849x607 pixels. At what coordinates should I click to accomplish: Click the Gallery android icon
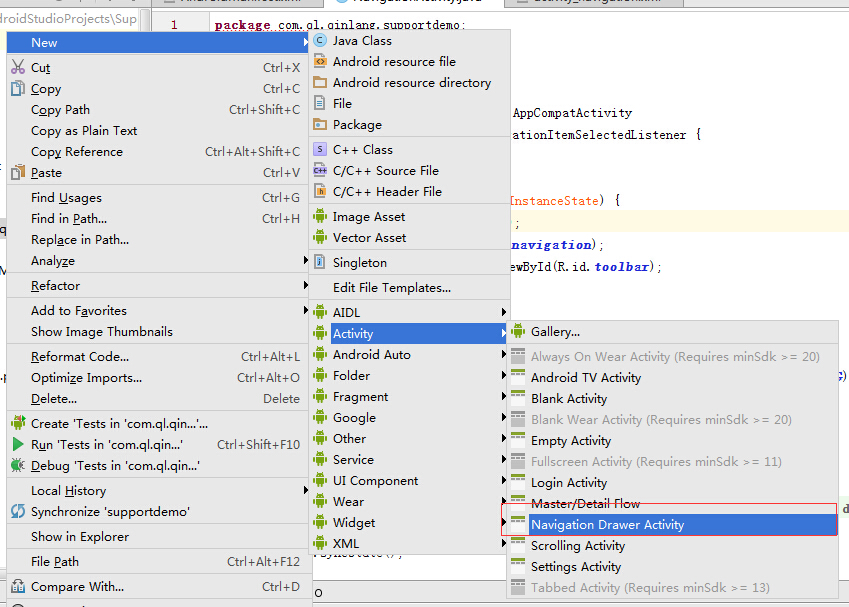point(518,331)
